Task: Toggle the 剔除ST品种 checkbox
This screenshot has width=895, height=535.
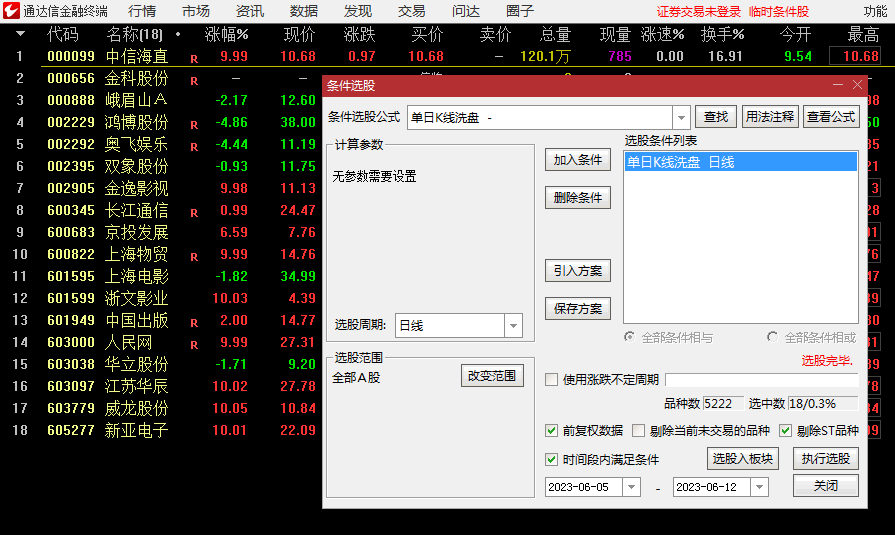Action: tap(785, 431)
